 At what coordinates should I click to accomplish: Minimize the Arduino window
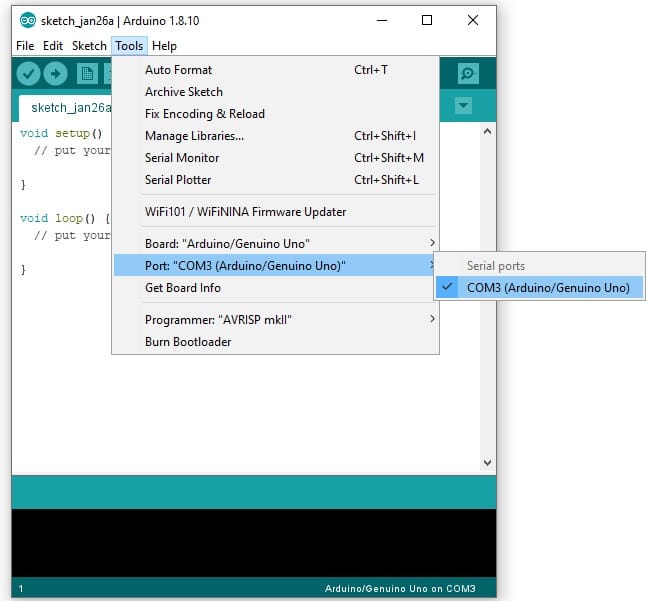pyautogui.click(x=382, y=20)
